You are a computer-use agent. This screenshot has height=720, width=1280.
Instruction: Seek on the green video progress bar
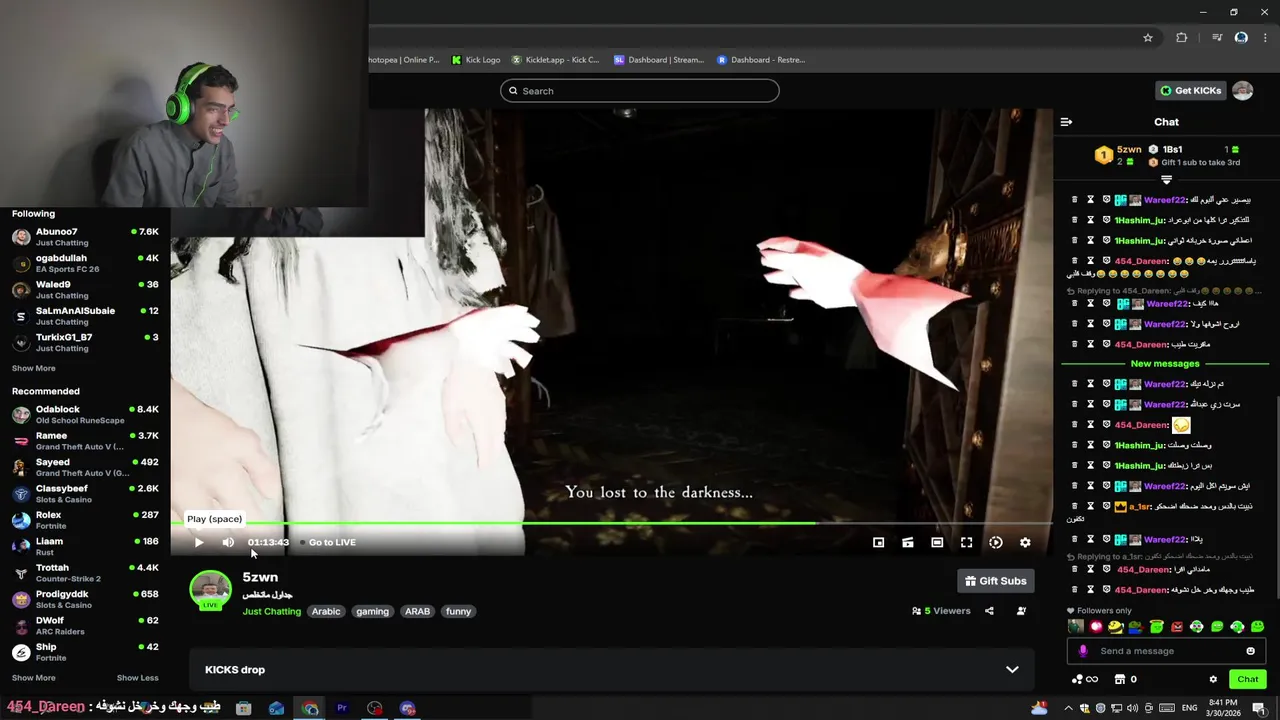pyautogui.click(x=611, y=523)
